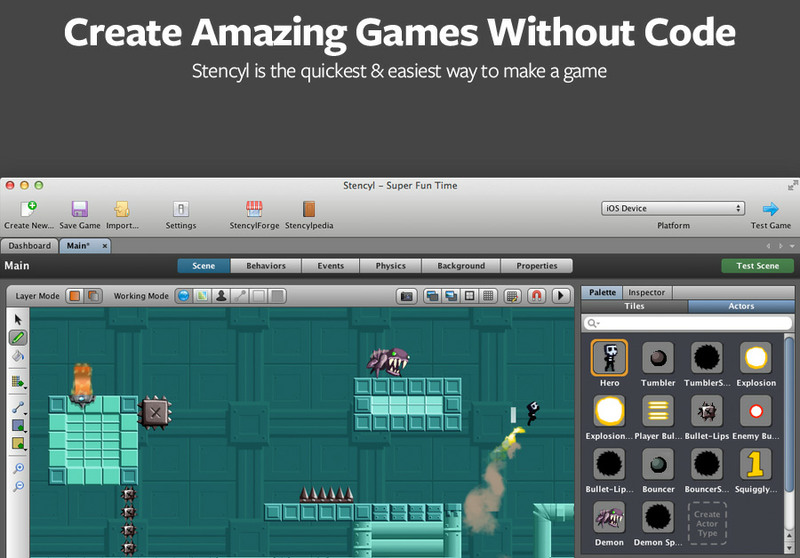Click the palette search field
This screenshot has width=800, height=558.
(x=684, y=323)
